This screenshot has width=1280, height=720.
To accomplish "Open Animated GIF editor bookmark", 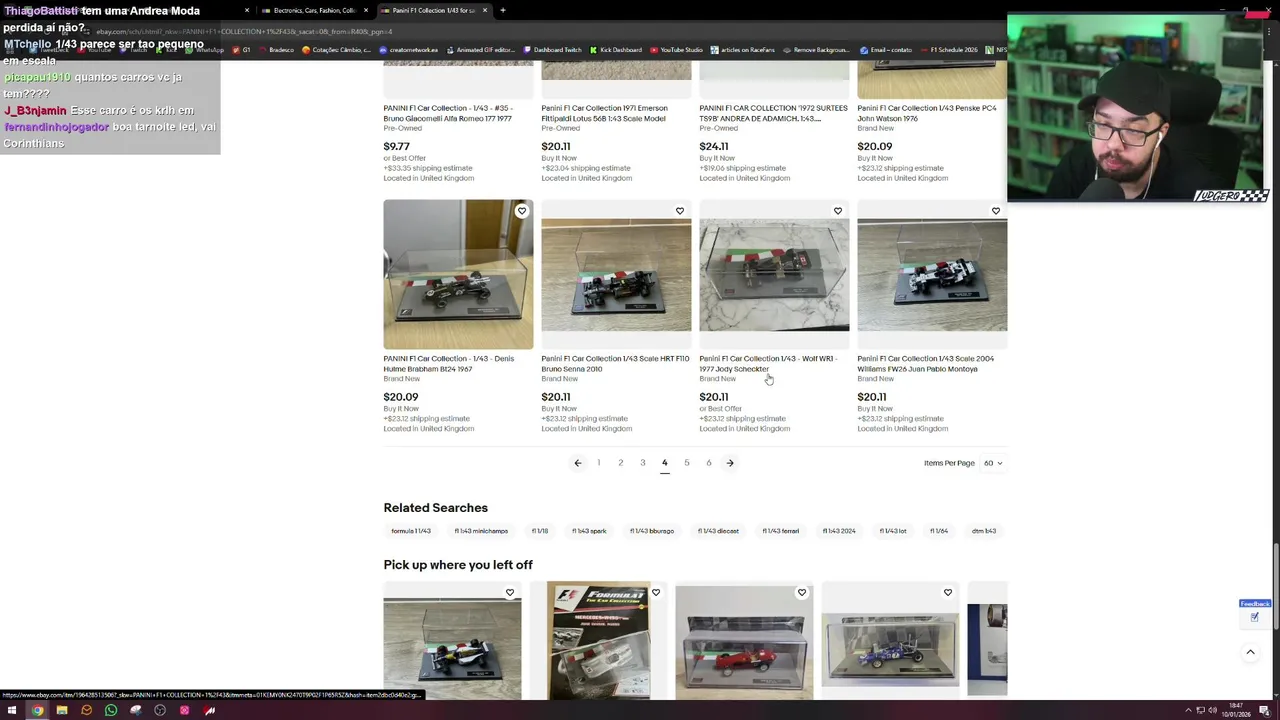I will (480, 50).
